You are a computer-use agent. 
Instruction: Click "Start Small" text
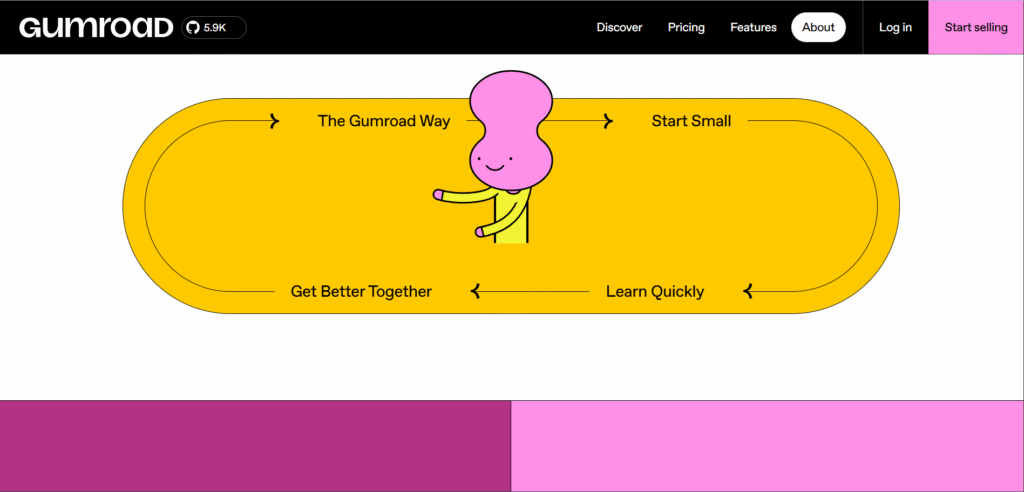pos(691,121)
